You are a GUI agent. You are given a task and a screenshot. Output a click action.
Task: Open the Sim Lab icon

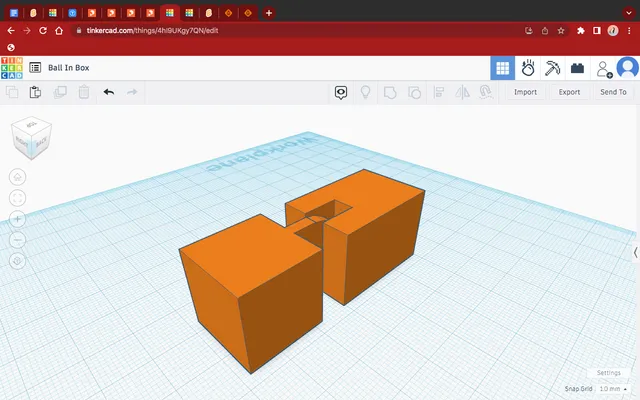(528, 68)
